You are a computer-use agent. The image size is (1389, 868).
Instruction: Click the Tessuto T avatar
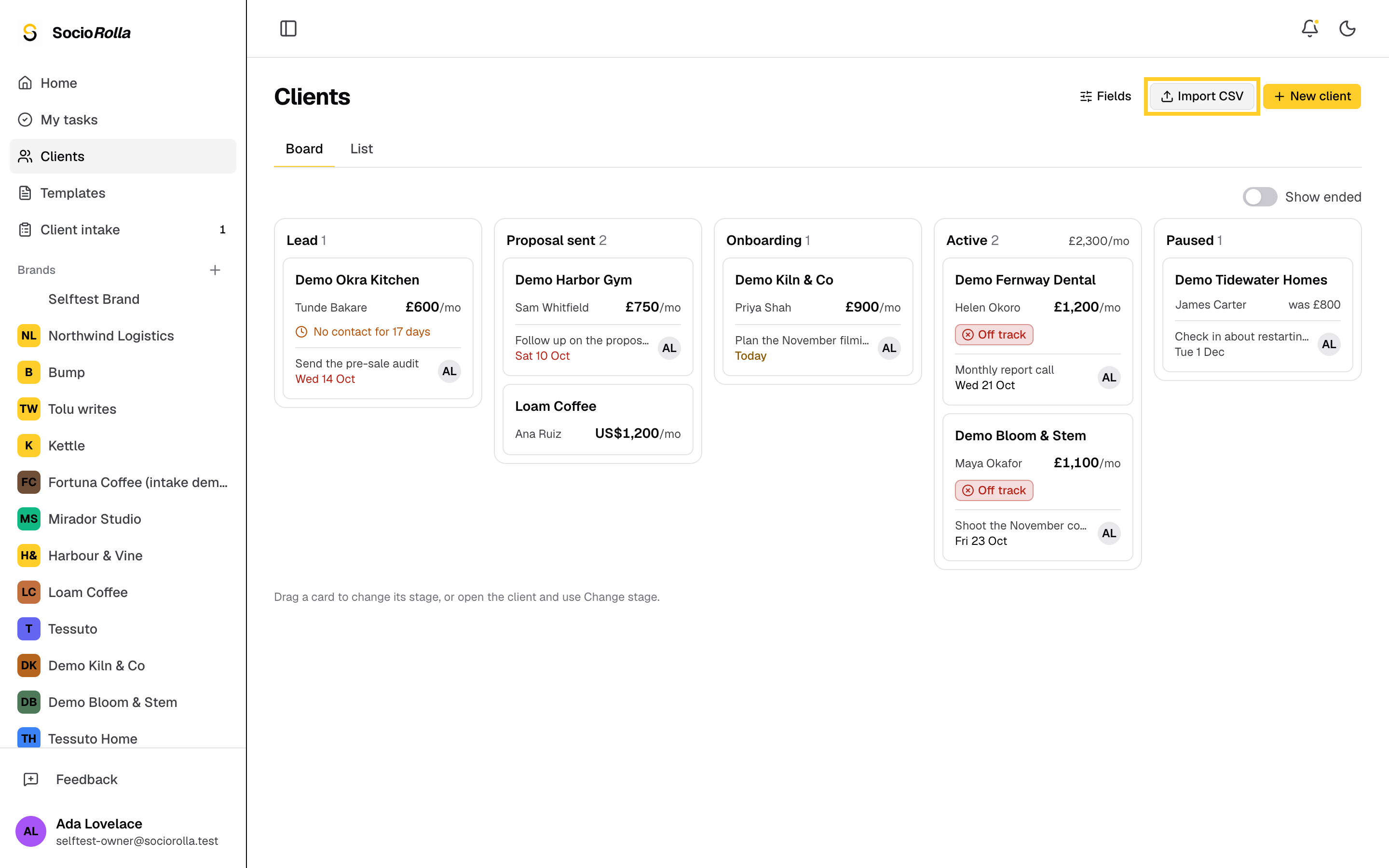coord(29,629)
